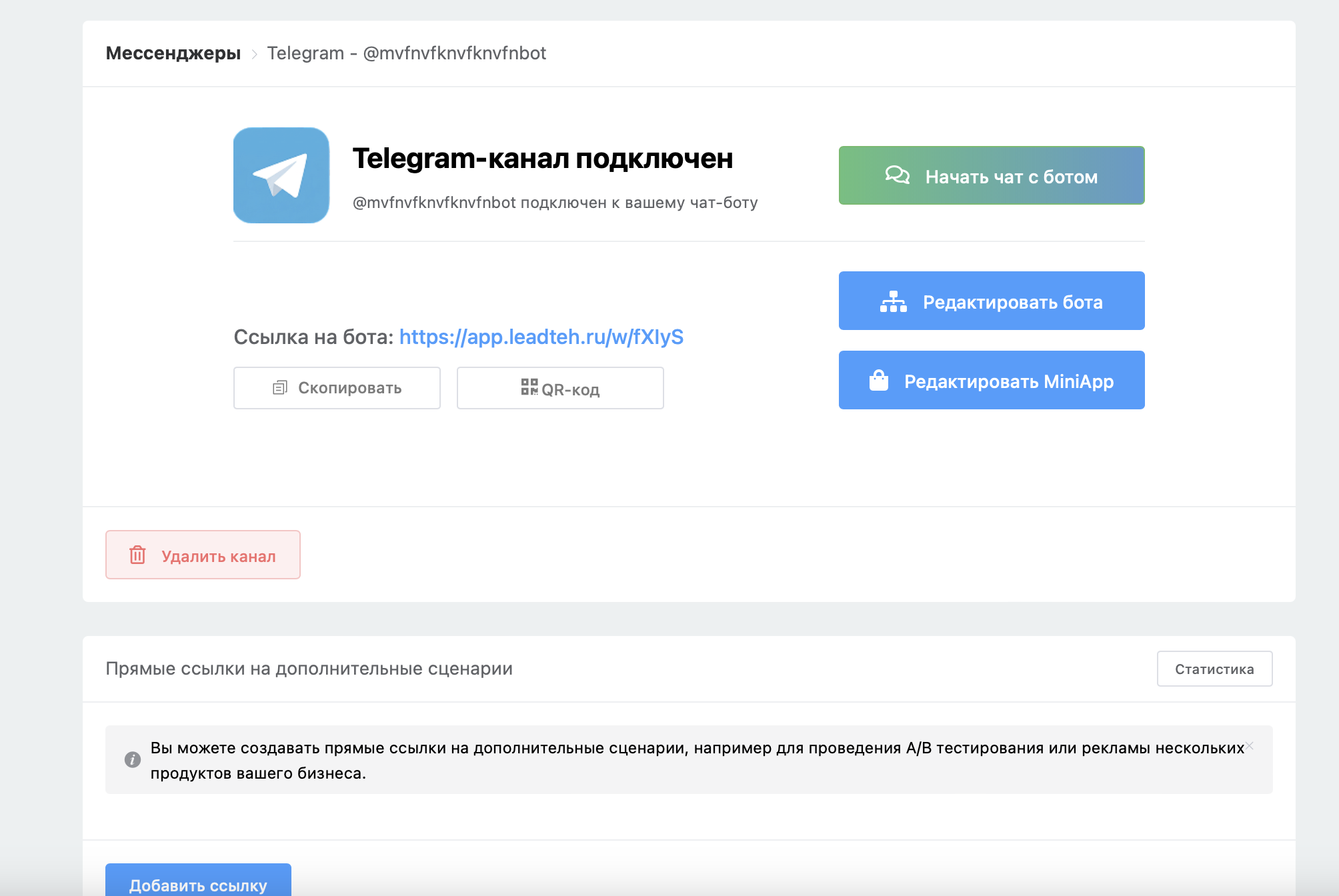Open Редактировать бота button
The height and width of the screenshot is (896, 1339).
[x=992, y=301]
